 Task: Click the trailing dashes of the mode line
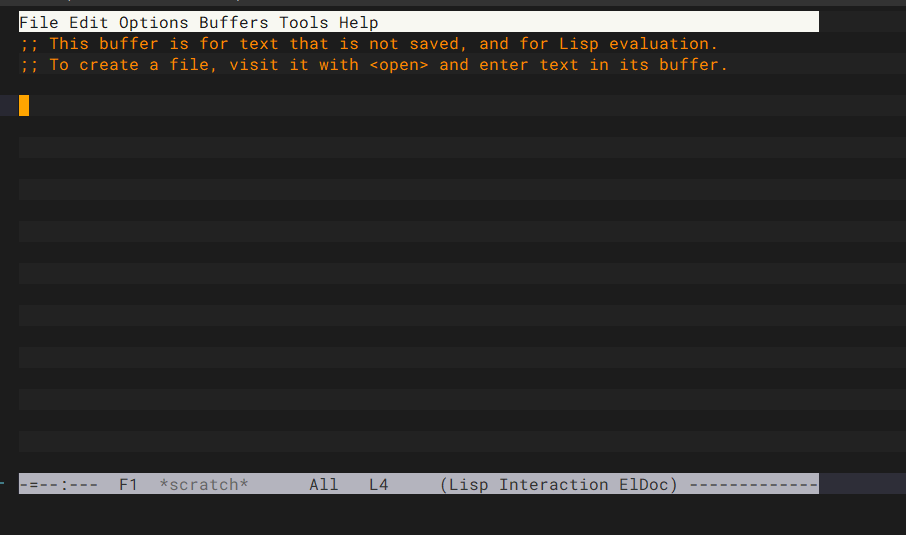pyautogui.click(x=753, y=485)
